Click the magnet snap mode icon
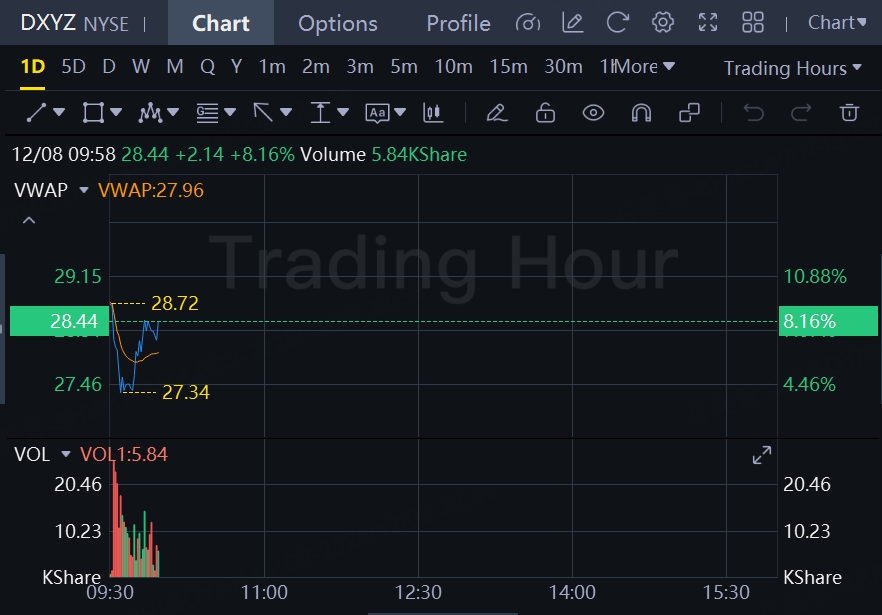Screen dimensions: 882x615 tap(641, 113)
